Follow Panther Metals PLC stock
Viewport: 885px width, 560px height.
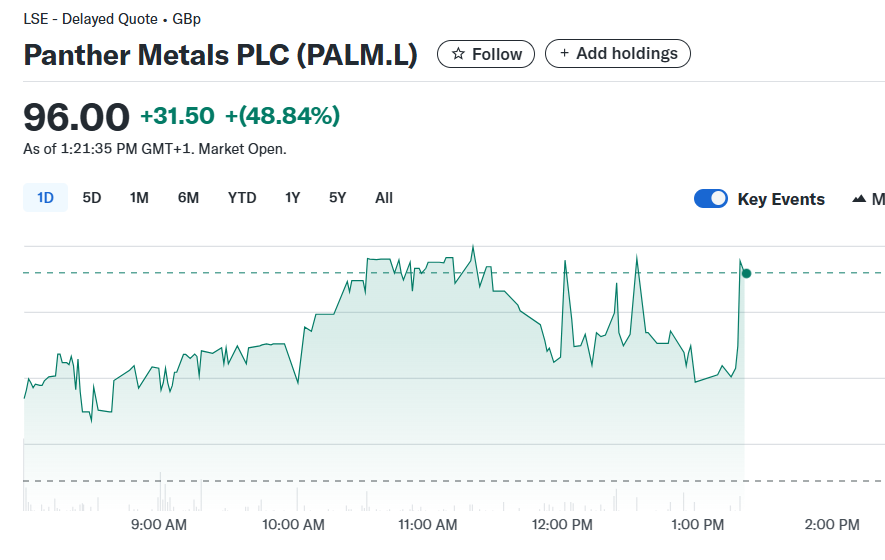[x=485, y=54]
